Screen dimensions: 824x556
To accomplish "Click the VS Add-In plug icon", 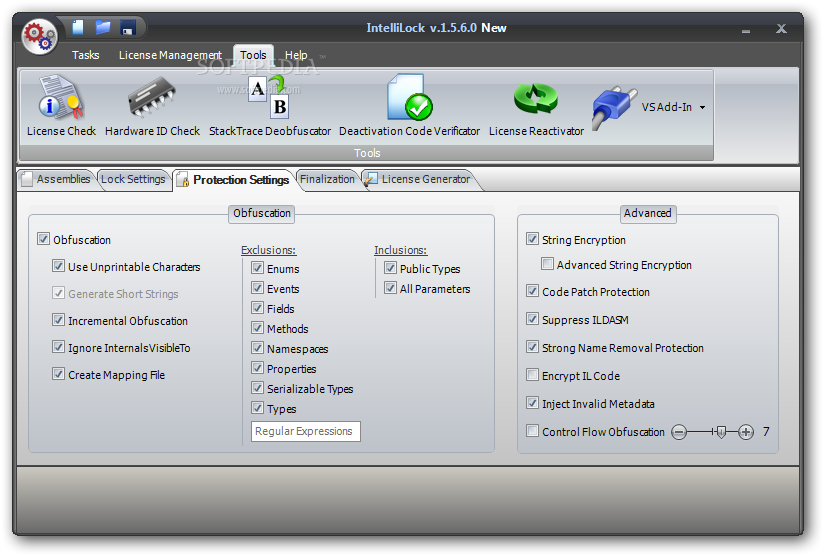I will click(613, 107).
